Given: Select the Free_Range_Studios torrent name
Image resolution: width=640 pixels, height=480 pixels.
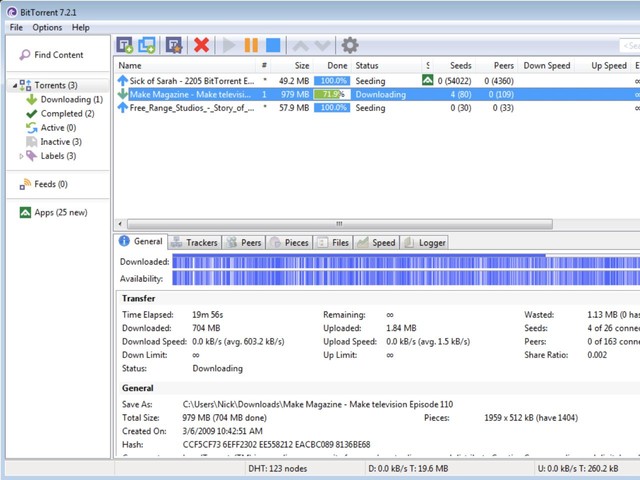Looking at the screenshot, I should pyautogui.click(x=192, y=108).
